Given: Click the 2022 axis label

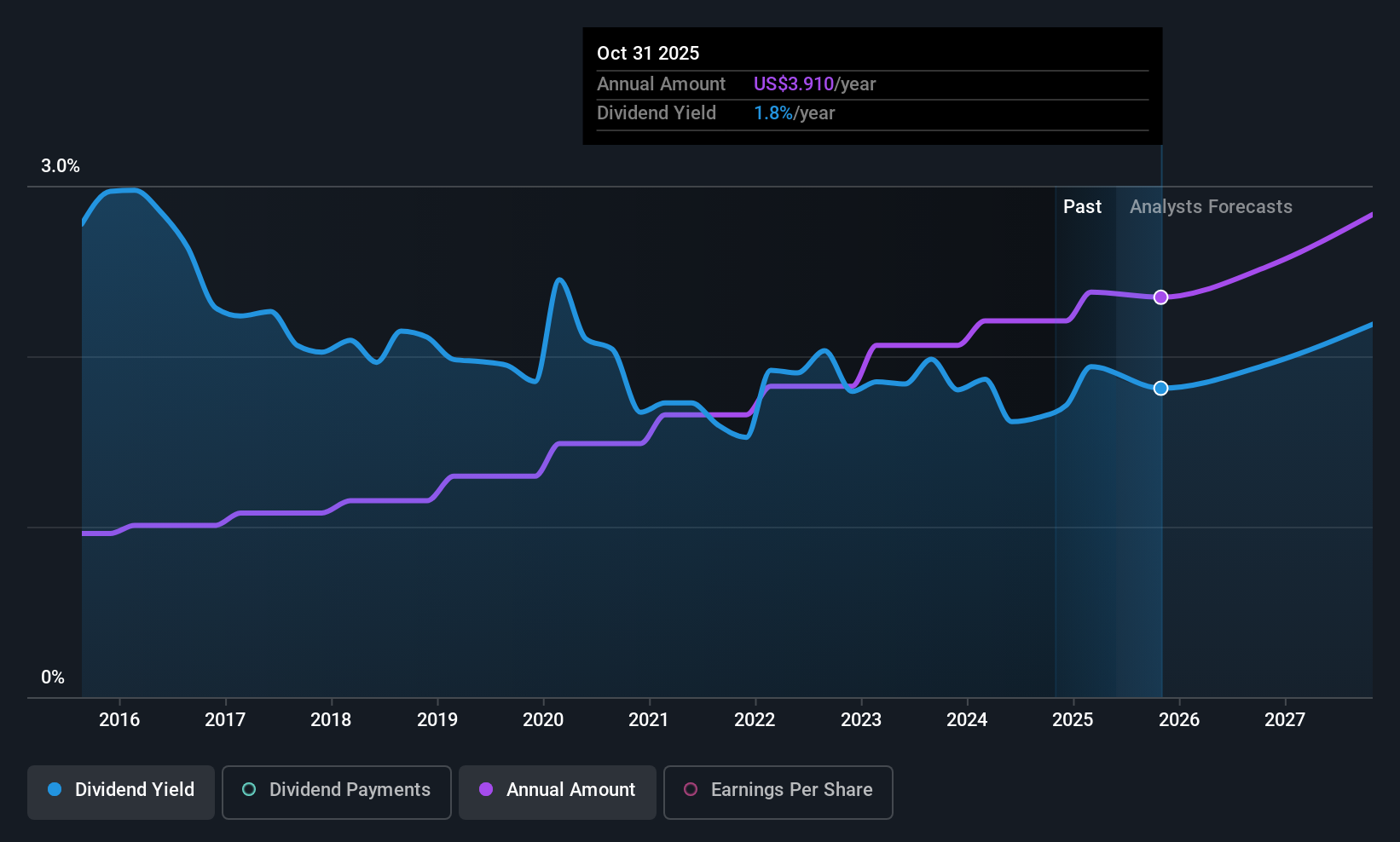Looking at the screenshot, I should tap(755, 720).
